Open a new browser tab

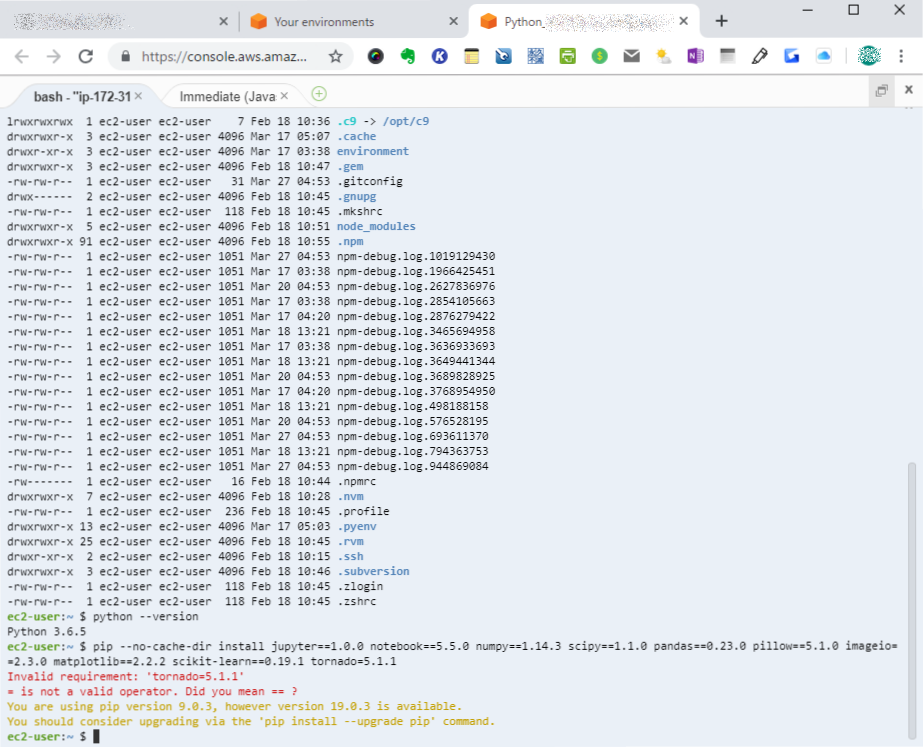point(721,21)
